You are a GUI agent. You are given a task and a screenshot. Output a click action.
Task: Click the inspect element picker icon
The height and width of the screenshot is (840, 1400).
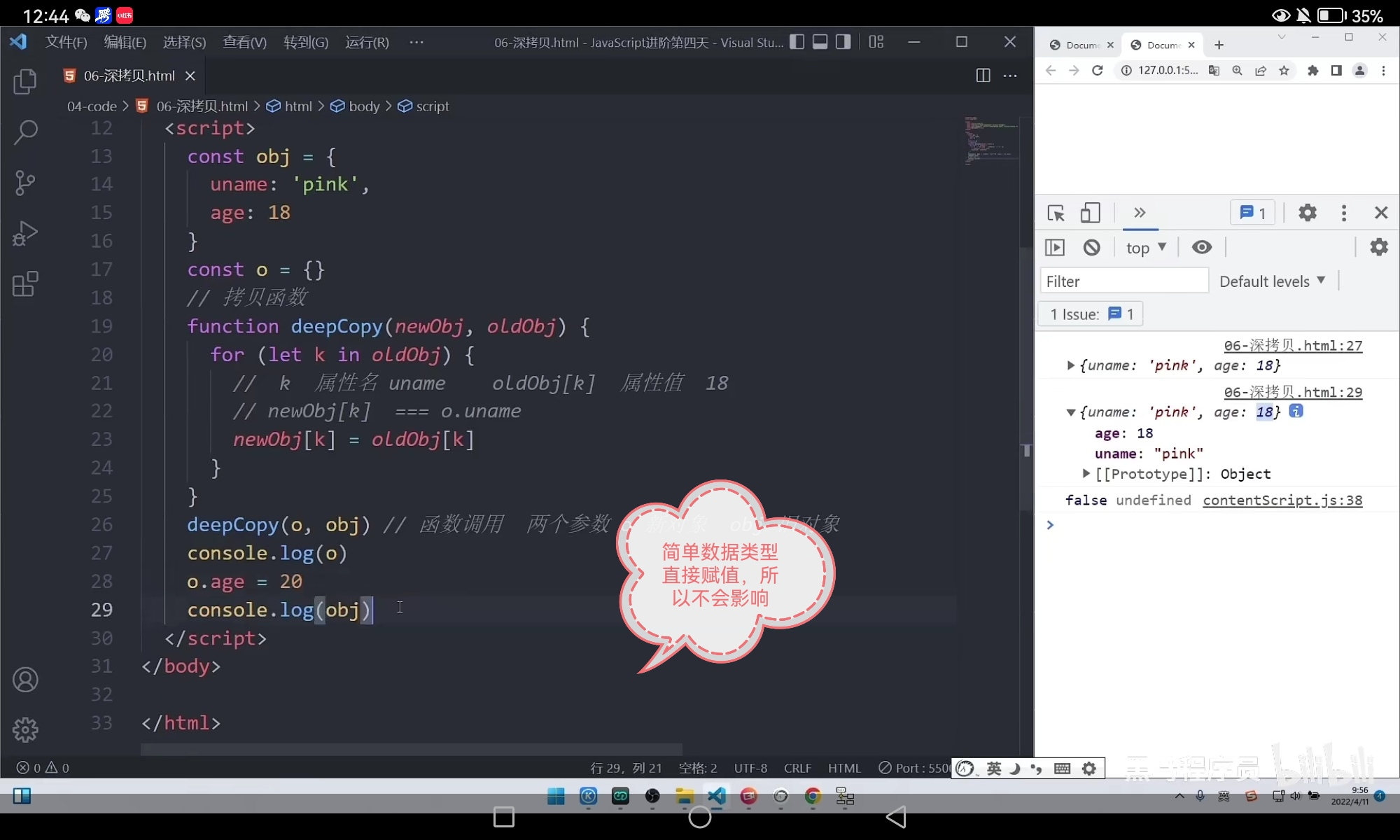(x=1056, y=213)
